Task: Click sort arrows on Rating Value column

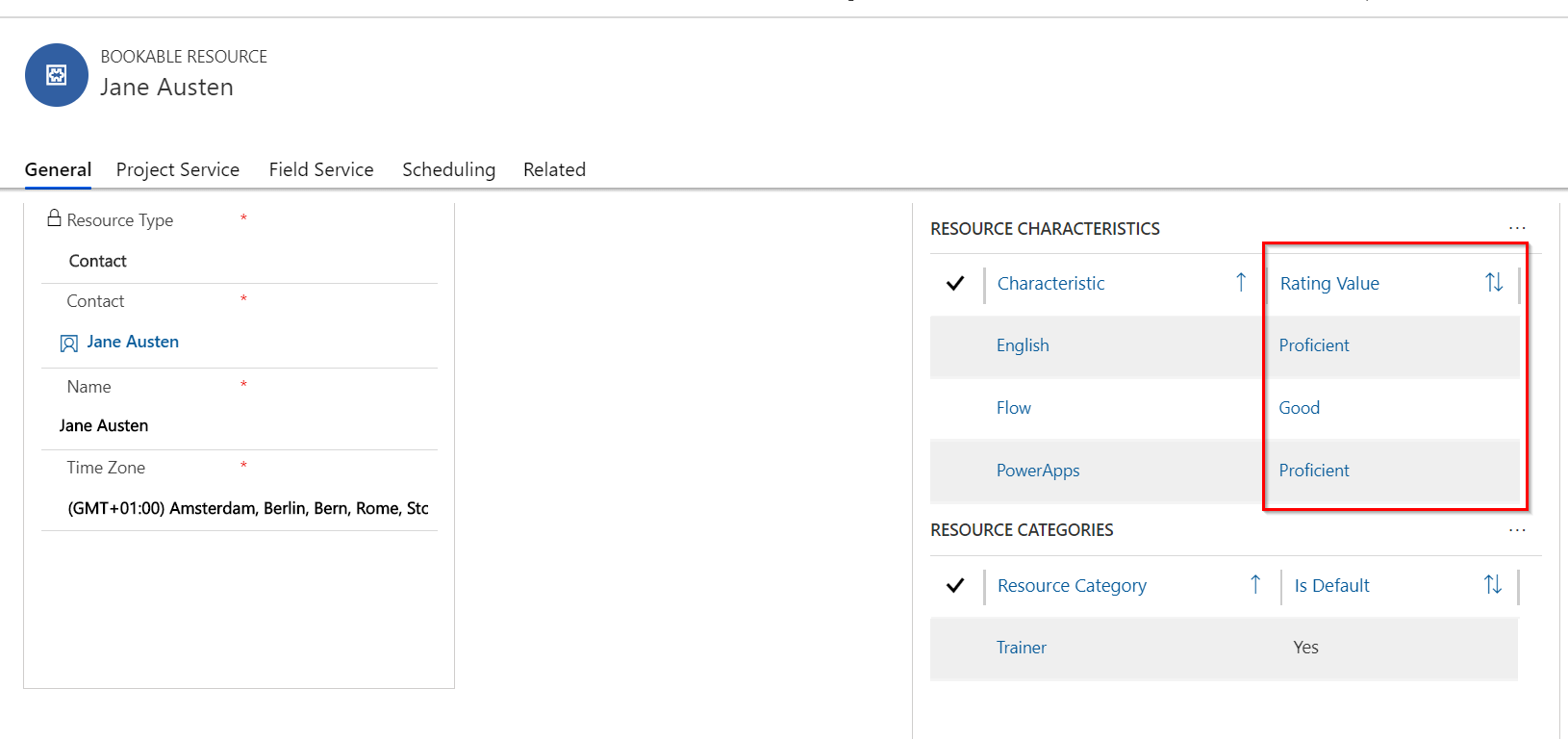Action: (1493, 283)
